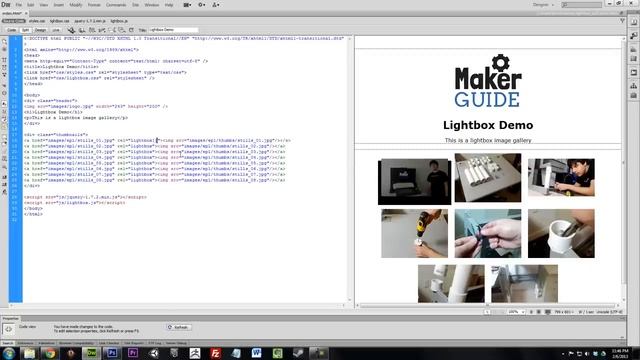This screenshot has height=360, width=640.
Task: Switch to Photoshop from the taskbar
Action: point(112,353)
